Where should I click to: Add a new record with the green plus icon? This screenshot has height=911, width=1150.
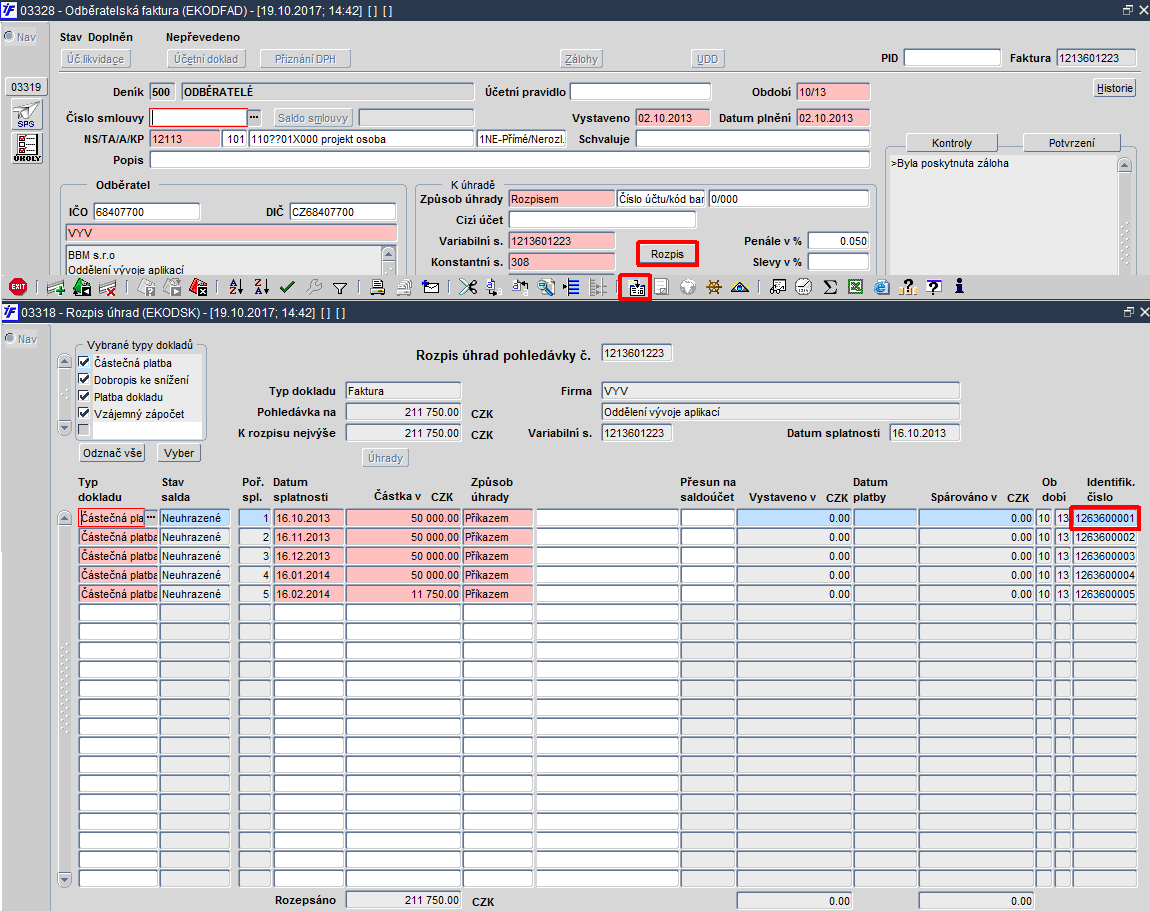point(56,288)
